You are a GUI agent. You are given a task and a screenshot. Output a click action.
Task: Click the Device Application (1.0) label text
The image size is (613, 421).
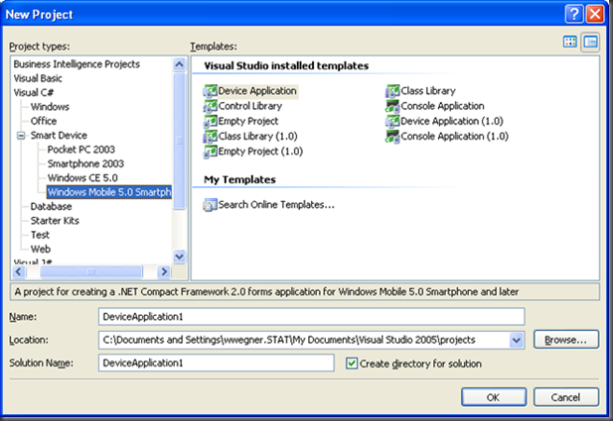452,121
